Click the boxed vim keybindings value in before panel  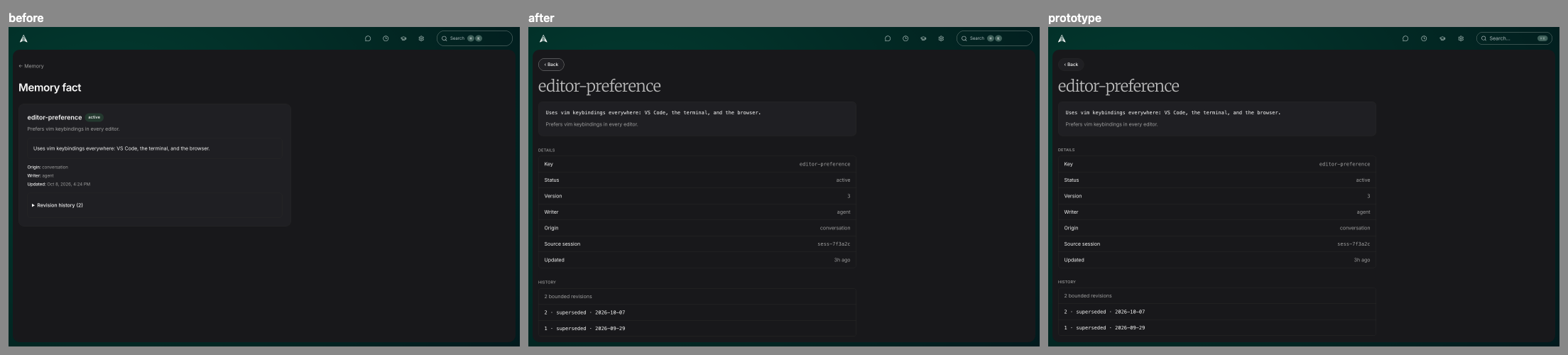click(155, 148)
